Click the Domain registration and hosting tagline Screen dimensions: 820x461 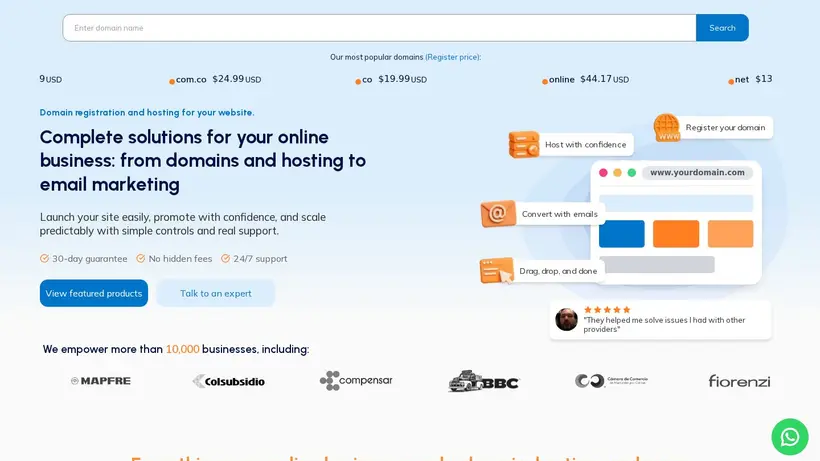[x=147, y=112]
